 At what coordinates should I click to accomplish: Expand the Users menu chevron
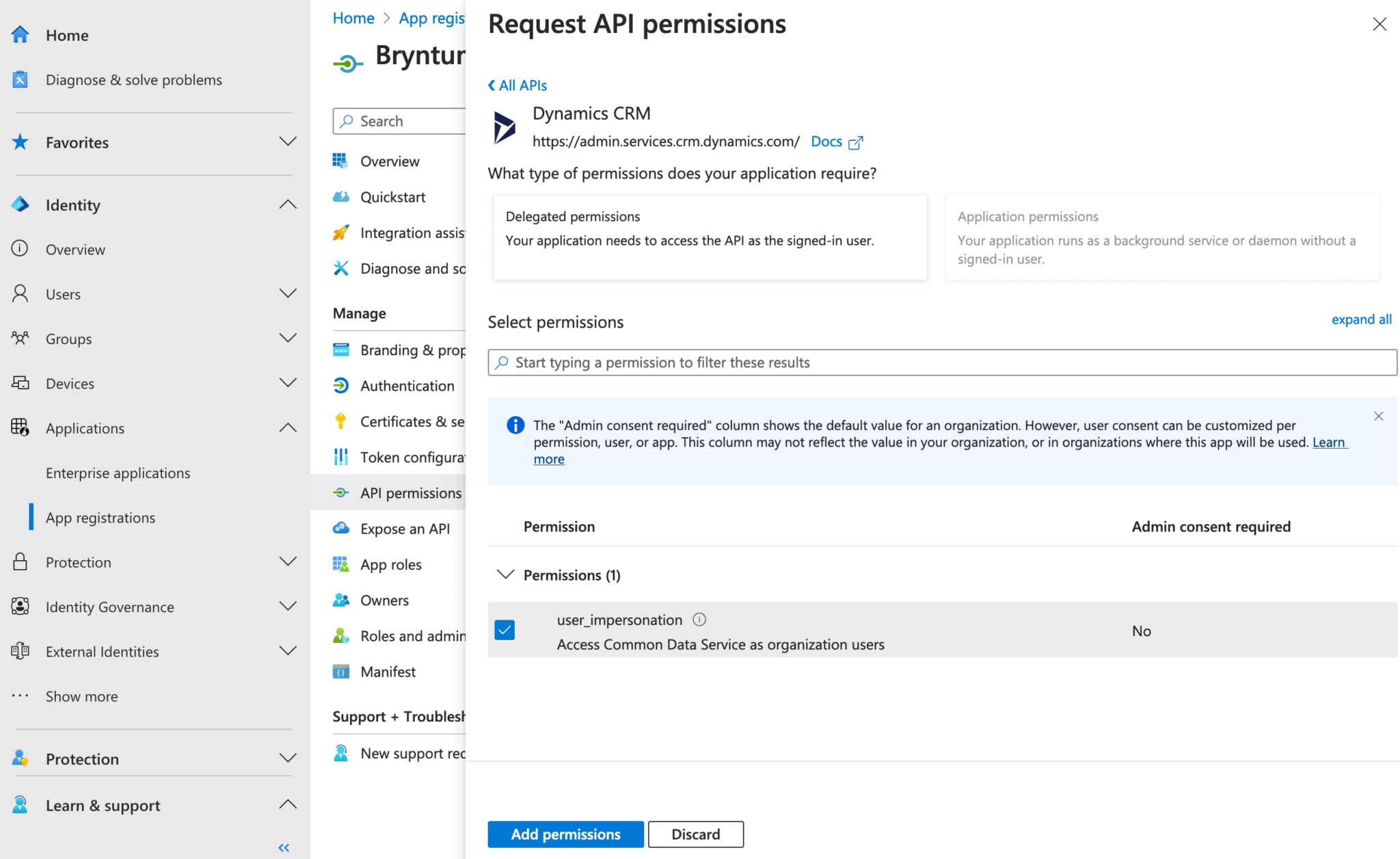(x=288, y=293)
